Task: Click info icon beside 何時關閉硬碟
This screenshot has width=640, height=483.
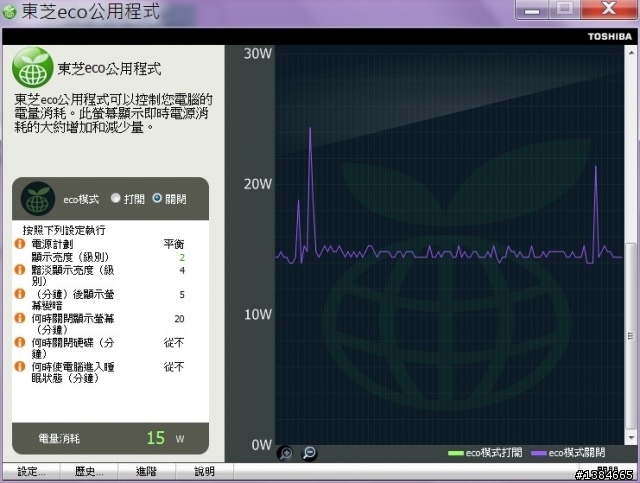Action: (20, 342)
